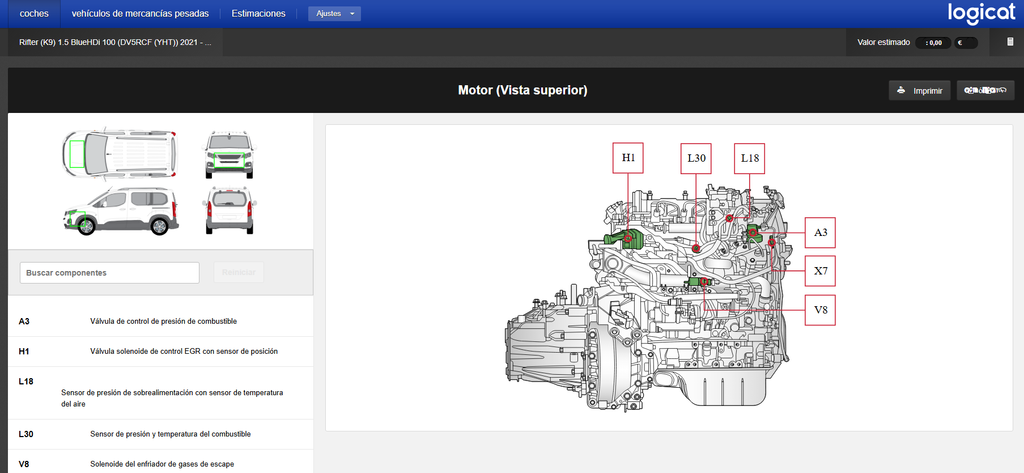Click the red circle marker under the L18 line
The image size is (1024, 473).
pos(729,218)
